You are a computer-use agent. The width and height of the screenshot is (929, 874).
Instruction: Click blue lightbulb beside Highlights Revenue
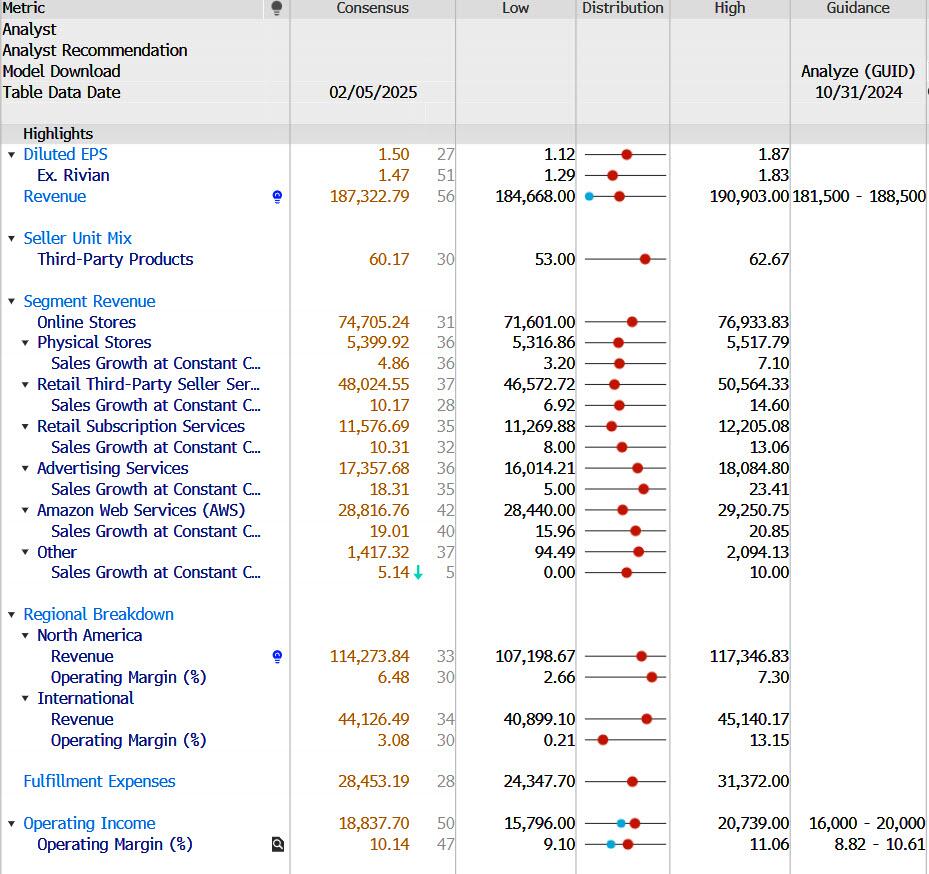(x=277, y=197)
